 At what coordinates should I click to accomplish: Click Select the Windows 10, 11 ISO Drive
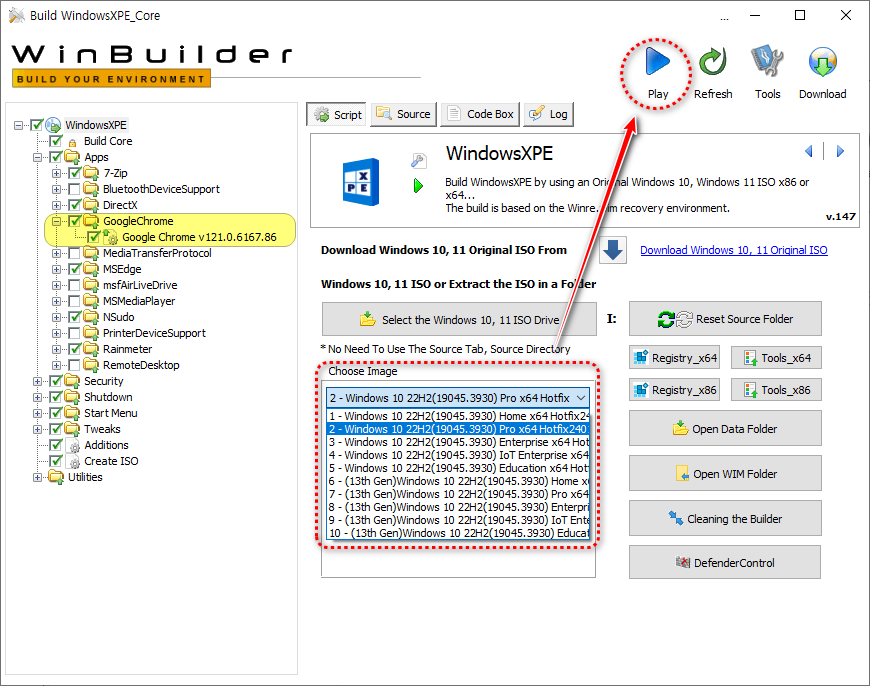459,319
